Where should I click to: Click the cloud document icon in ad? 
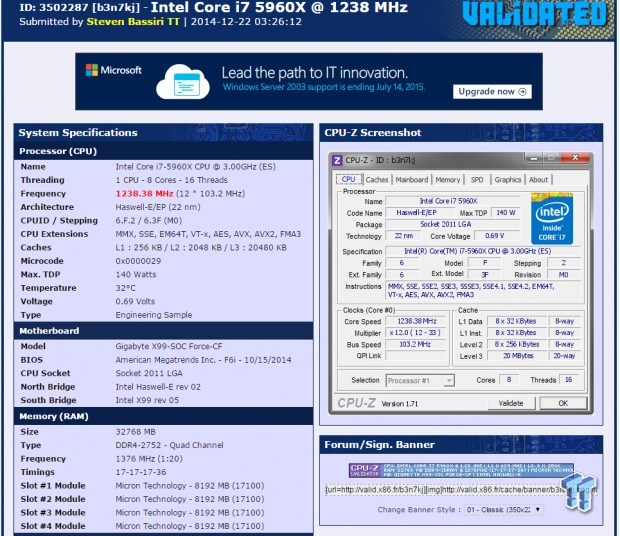(x=183, y=82)
